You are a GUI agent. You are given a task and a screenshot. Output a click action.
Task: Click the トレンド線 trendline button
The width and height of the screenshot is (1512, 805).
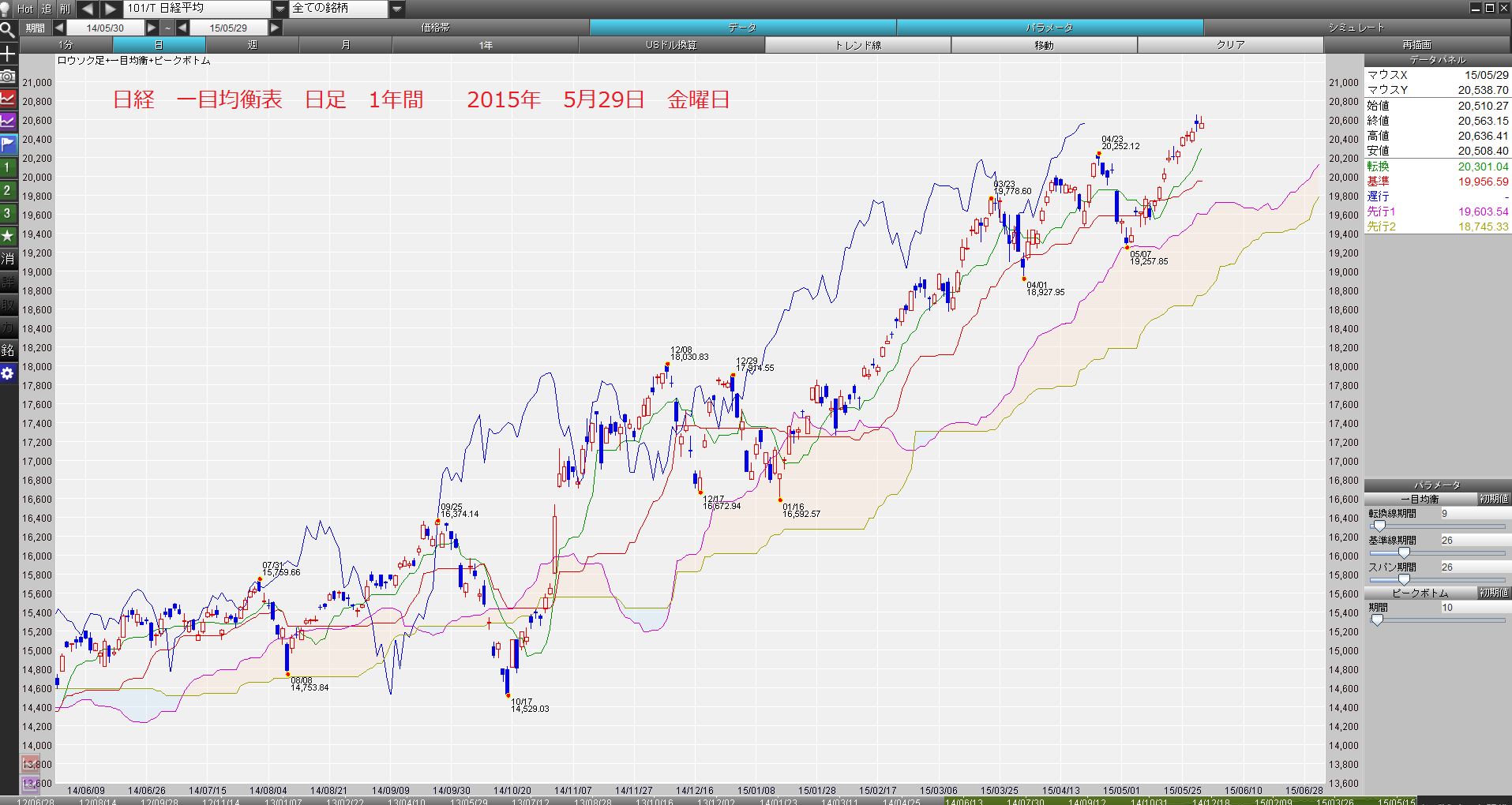(858, 45)
